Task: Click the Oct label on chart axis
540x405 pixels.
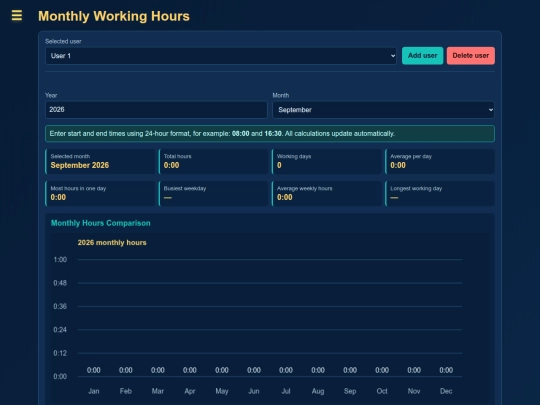Action: click(x=382, y=391)
